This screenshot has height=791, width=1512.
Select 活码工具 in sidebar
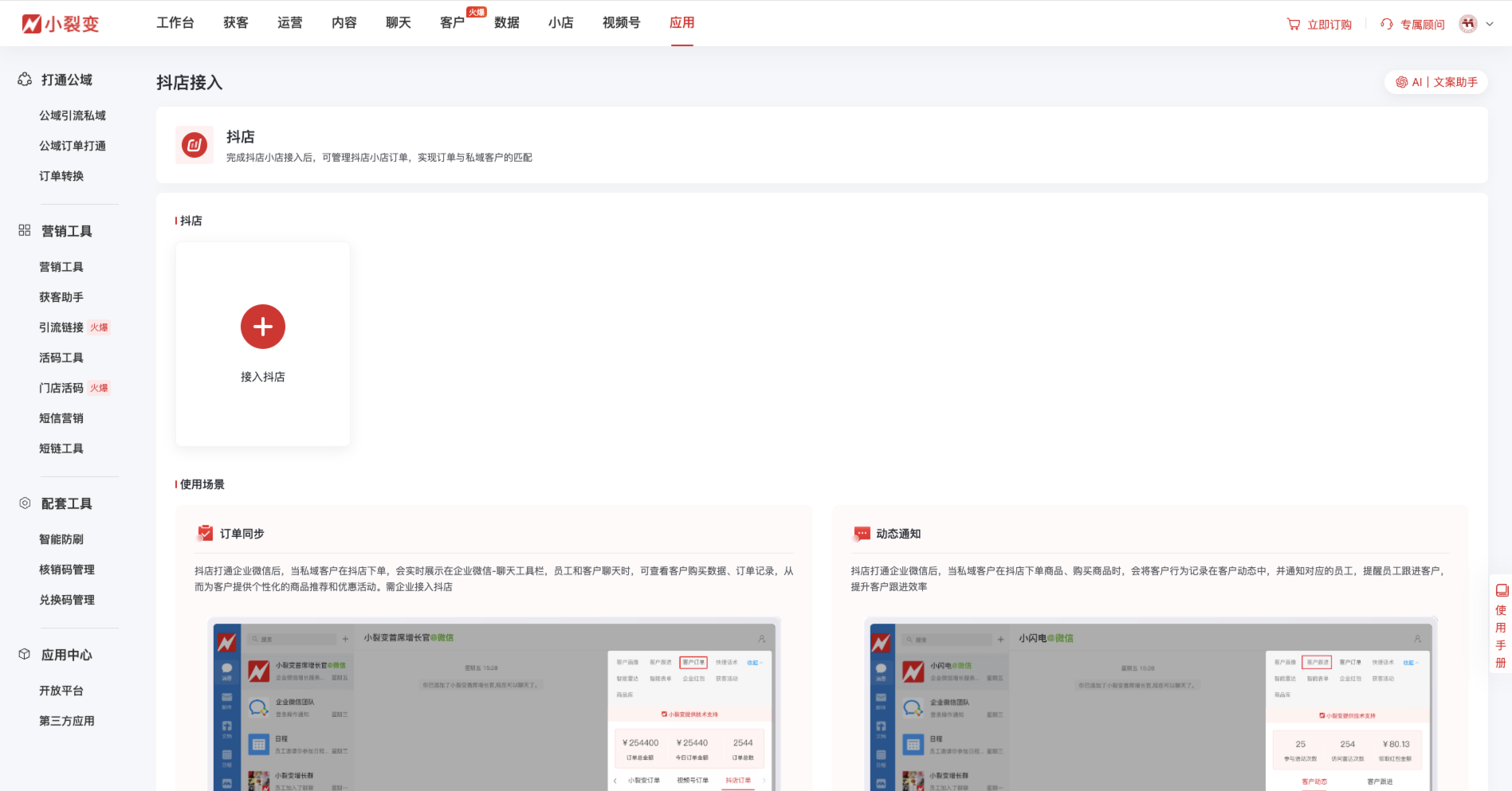61,358
